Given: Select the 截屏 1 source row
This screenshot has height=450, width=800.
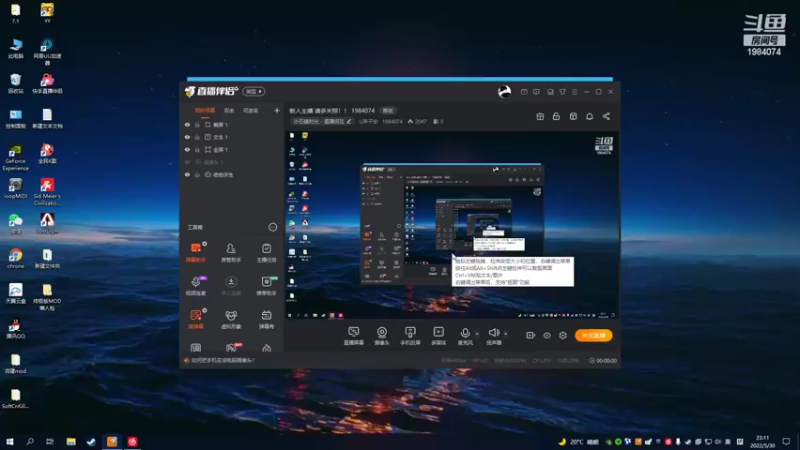Looking at the screenshot, I should tap(232, 124).
